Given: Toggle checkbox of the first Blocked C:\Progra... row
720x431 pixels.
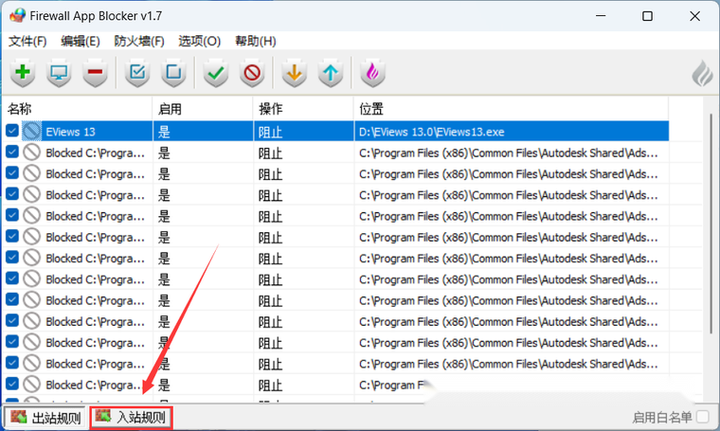Looking at the screenshot, I should 12,153.
